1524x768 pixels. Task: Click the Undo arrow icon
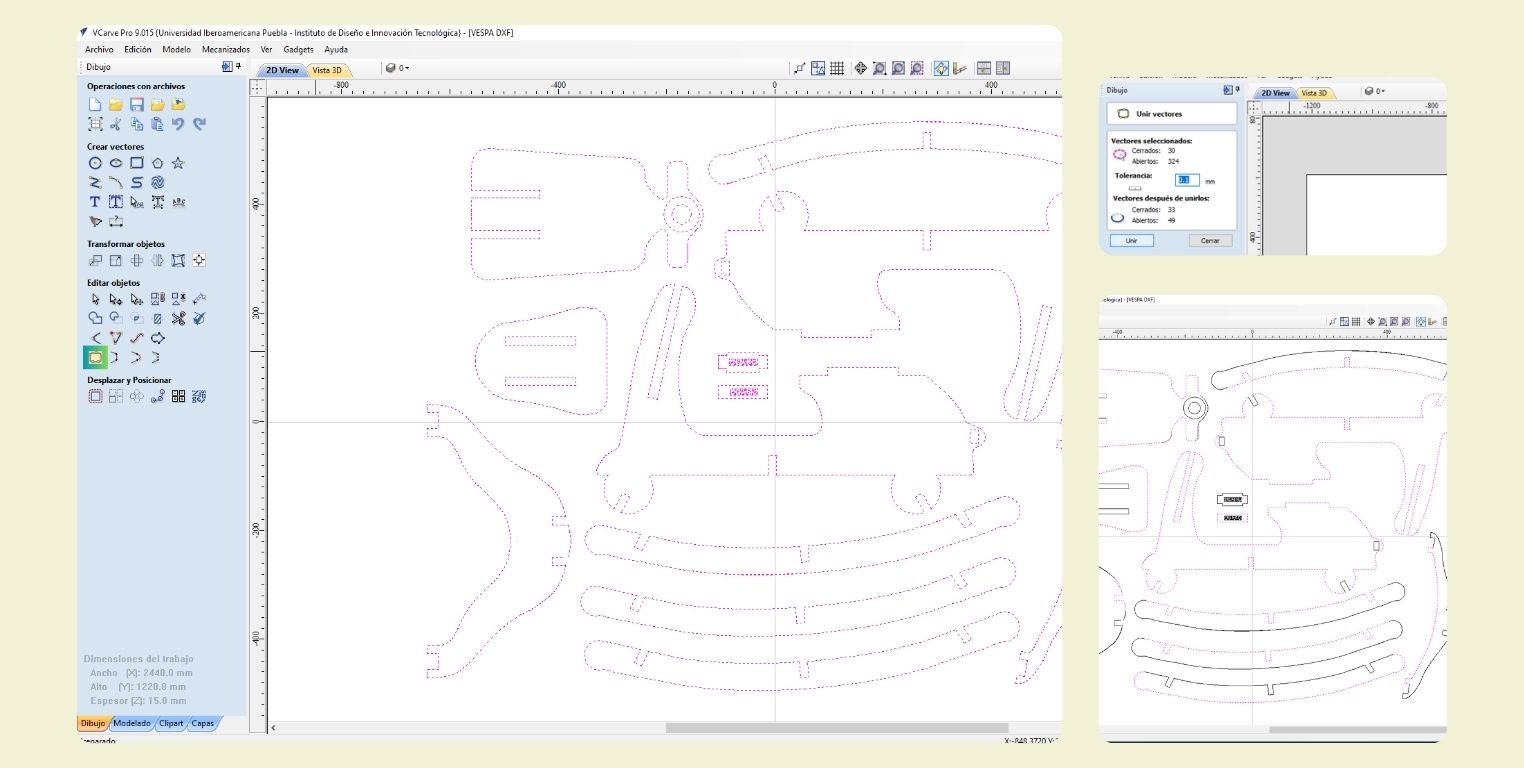click(179, 124)
